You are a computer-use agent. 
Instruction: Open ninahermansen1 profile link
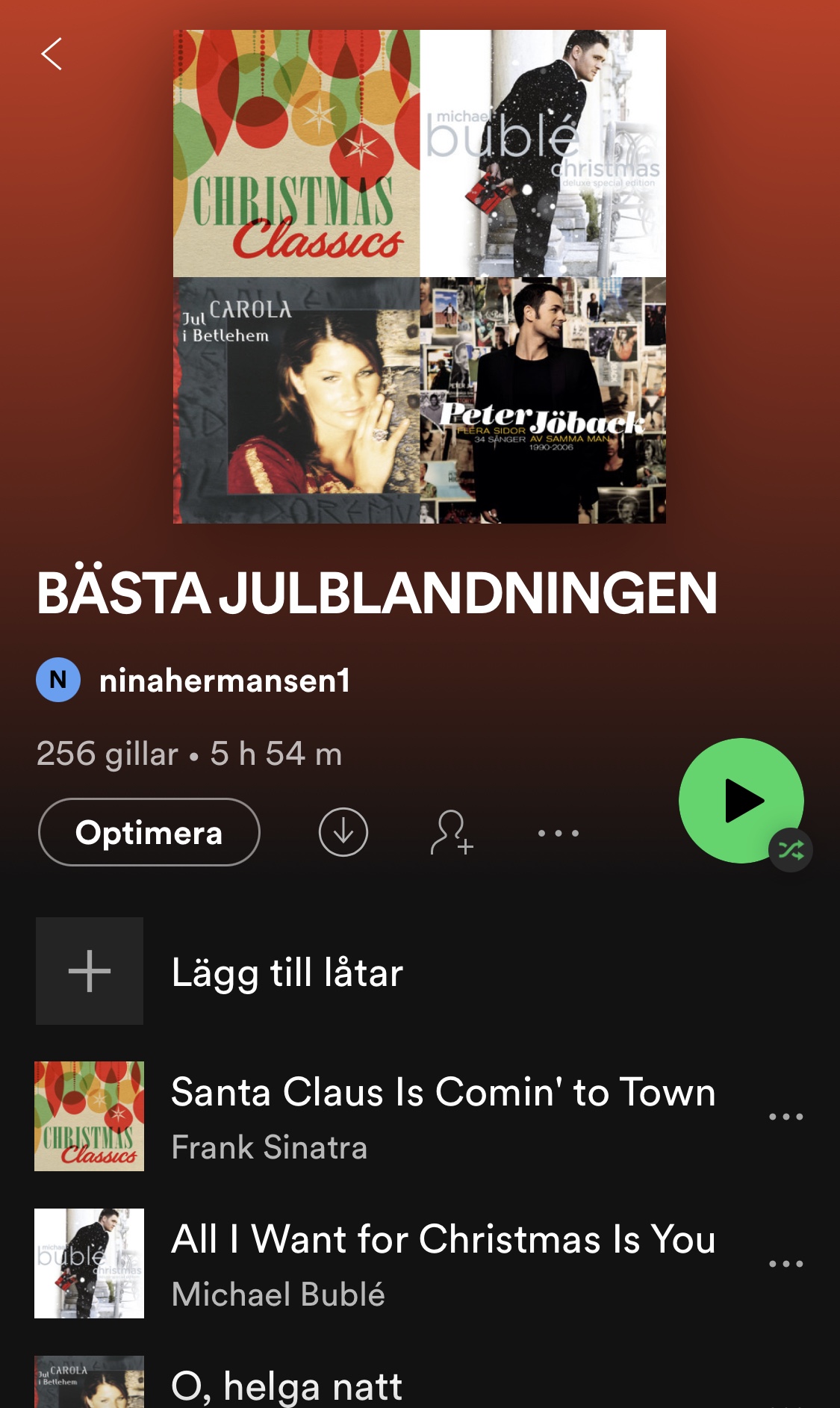tap(225, 680)
